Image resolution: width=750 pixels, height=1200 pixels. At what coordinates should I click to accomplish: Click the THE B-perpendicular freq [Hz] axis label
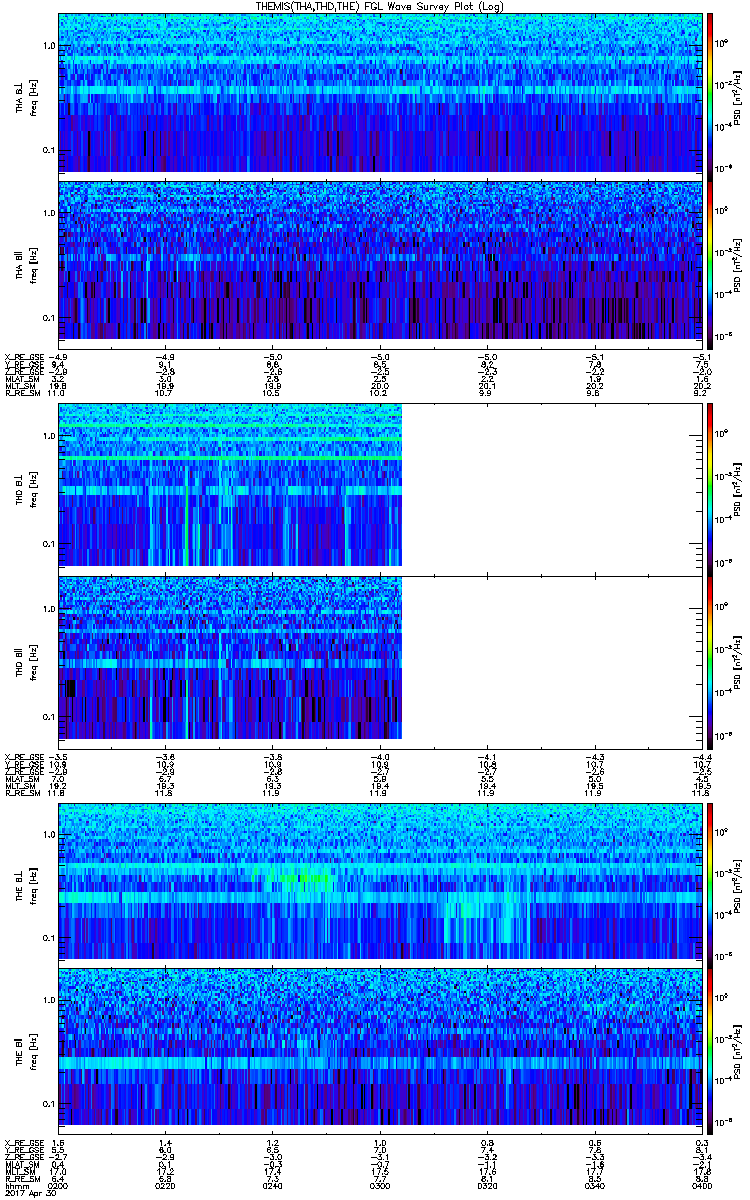tap(31, 880)
